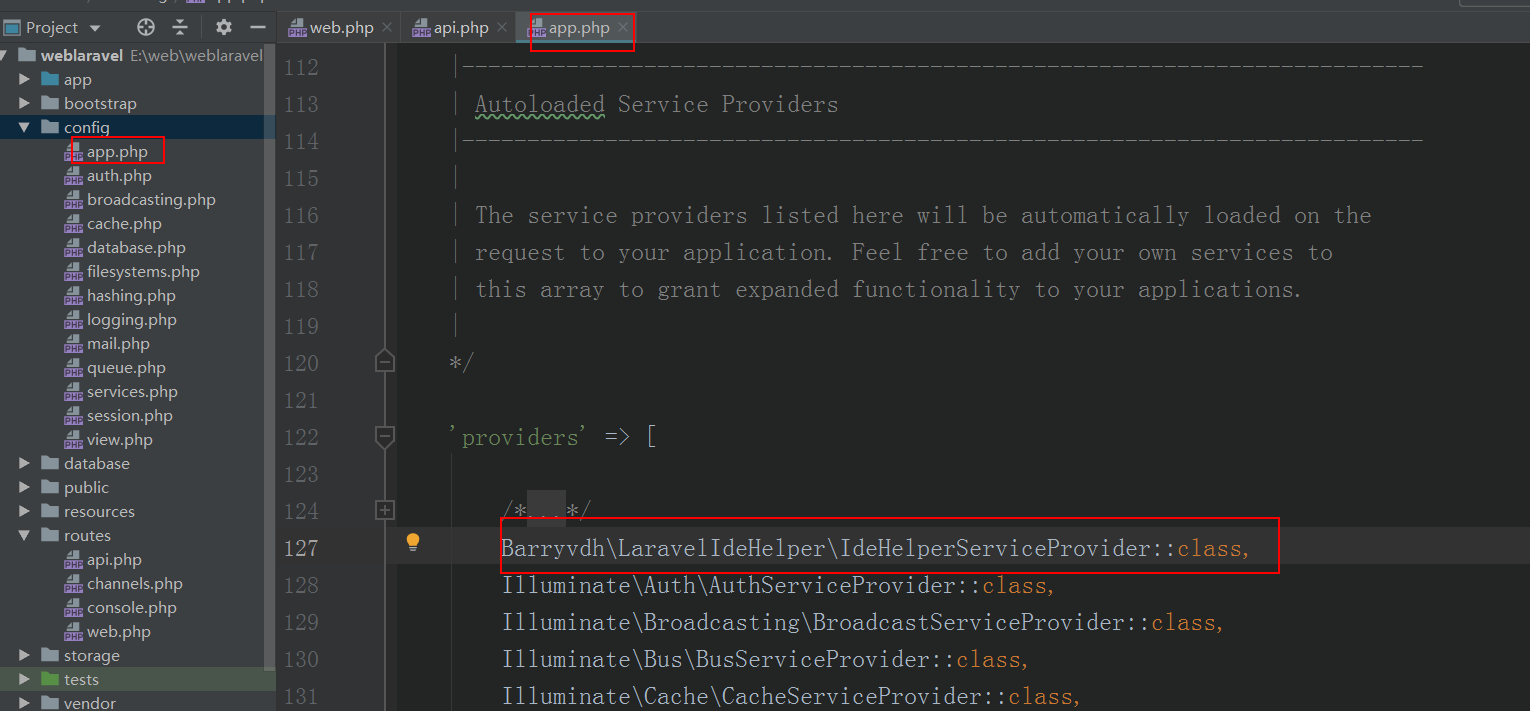This screenshot has height=711, width=1530.
Task: Close the app.php editor tab
Action: [622, 28]
